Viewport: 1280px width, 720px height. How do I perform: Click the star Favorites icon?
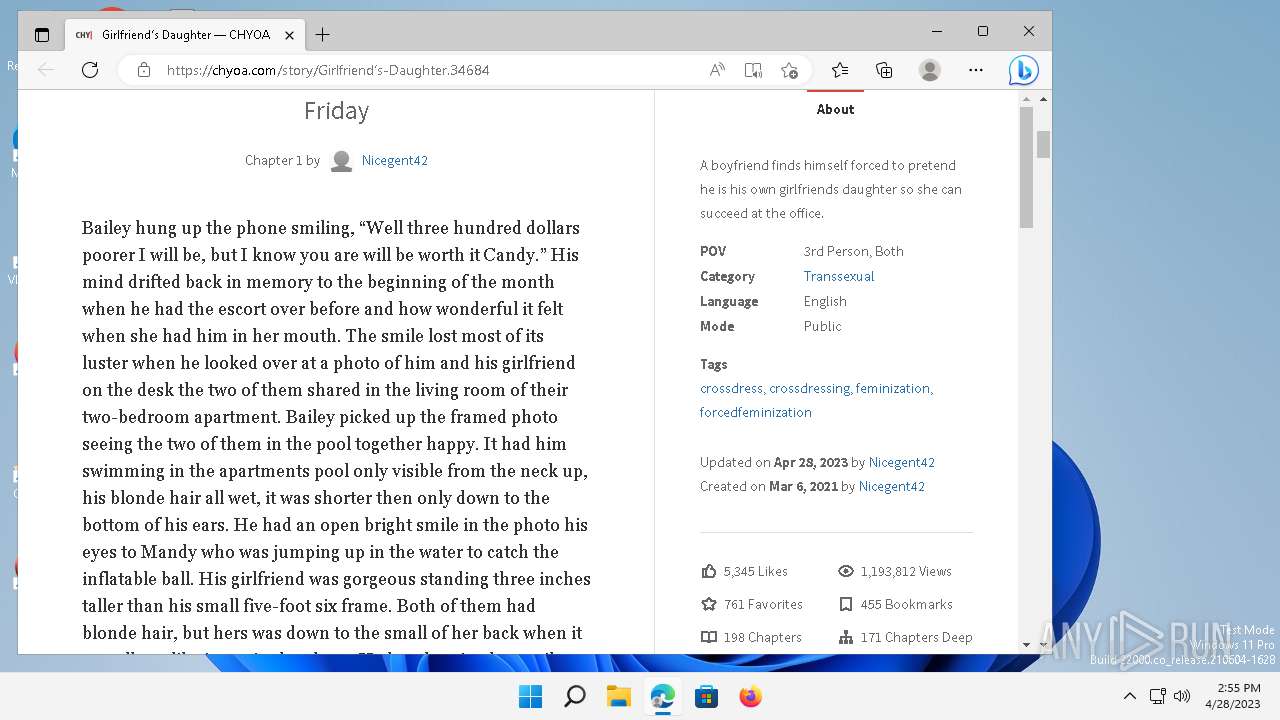click(709, 604)
